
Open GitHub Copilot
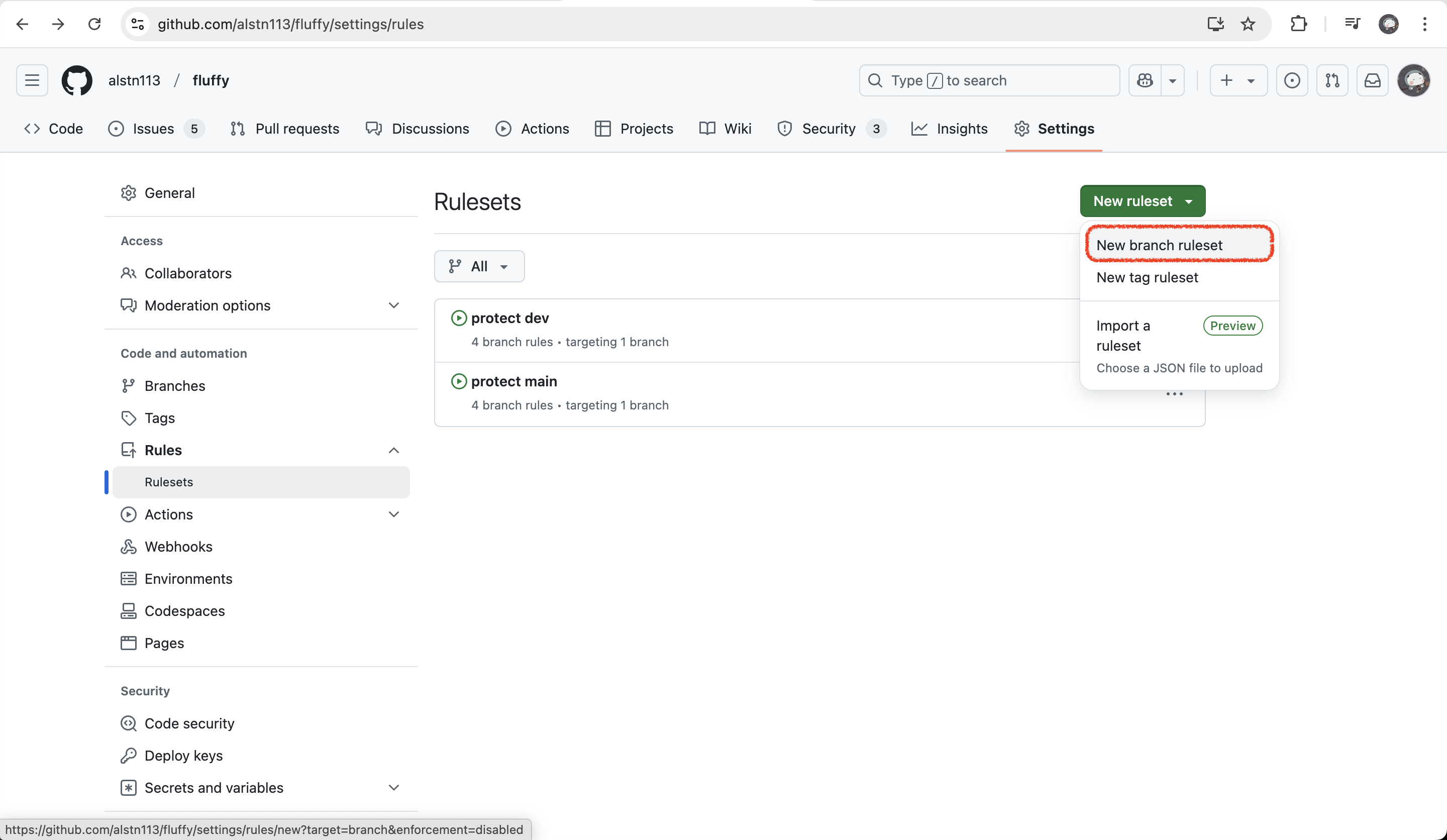click(x=1145, y=80)
